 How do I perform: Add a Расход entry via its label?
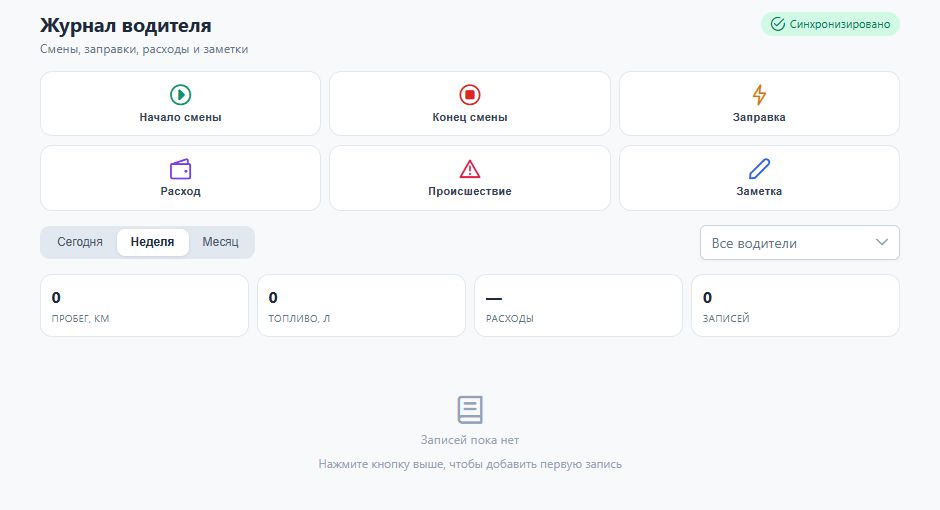coord(180,191)
